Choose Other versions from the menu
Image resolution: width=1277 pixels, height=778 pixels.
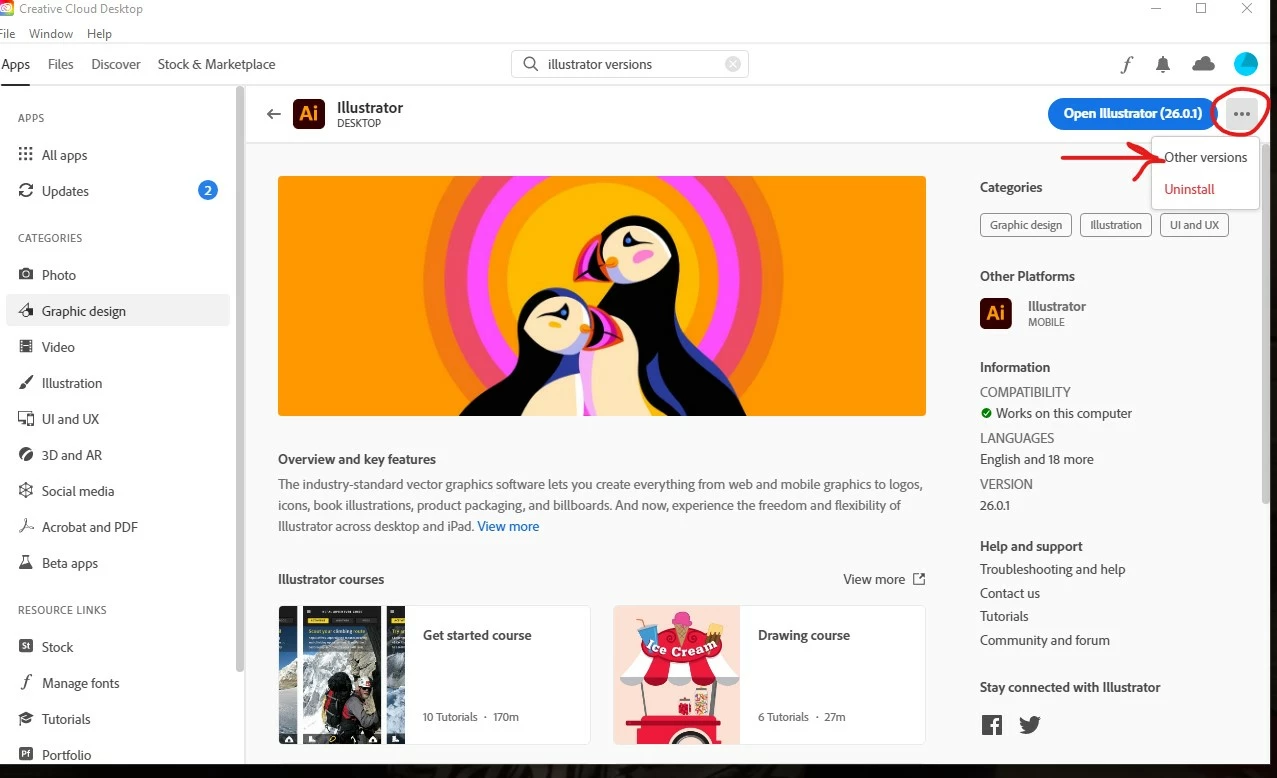(x=1205, y=157)
